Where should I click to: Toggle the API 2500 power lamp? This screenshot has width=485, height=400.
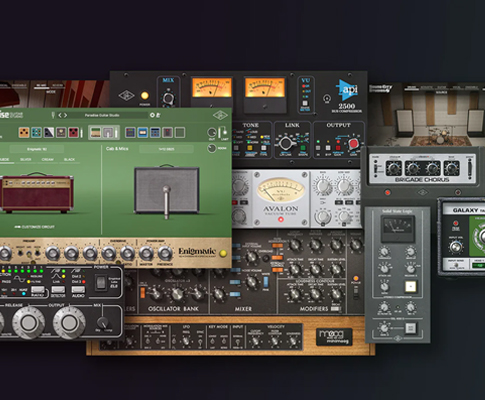click(x=145, y=96)
